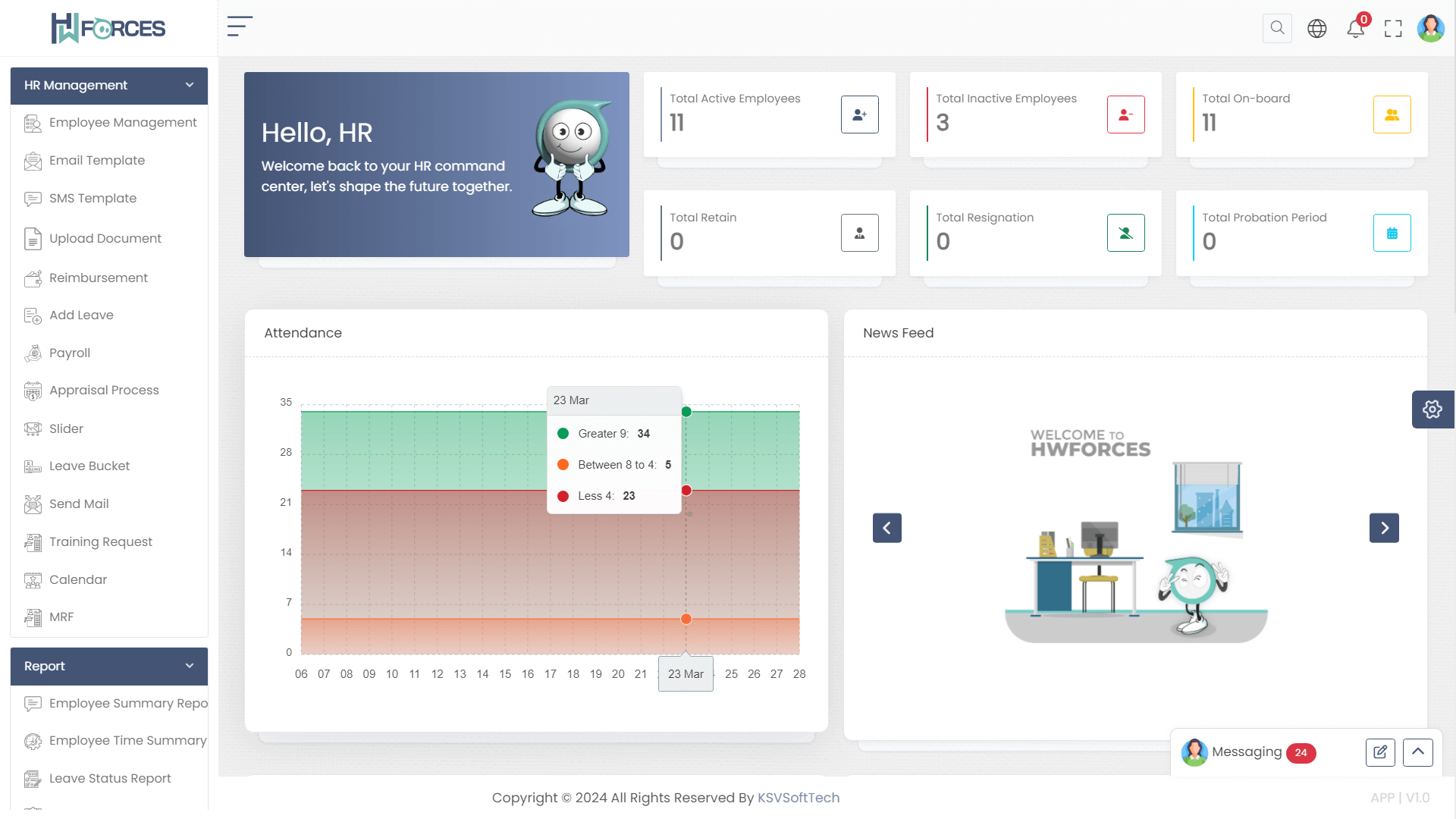Toggle fullscreen mode icon
Viewport: 1456px width, 819px height.
1393,29
